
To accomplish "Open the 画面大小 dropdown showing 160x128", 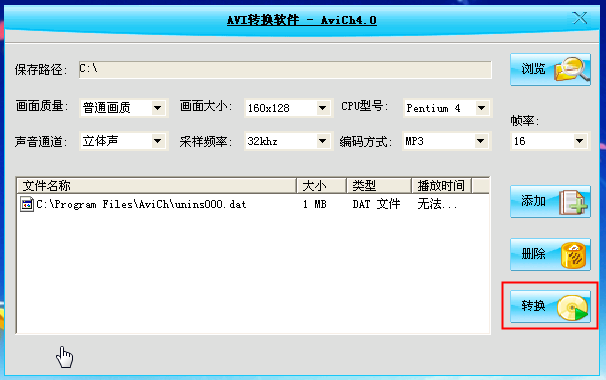I will point(288,108).
